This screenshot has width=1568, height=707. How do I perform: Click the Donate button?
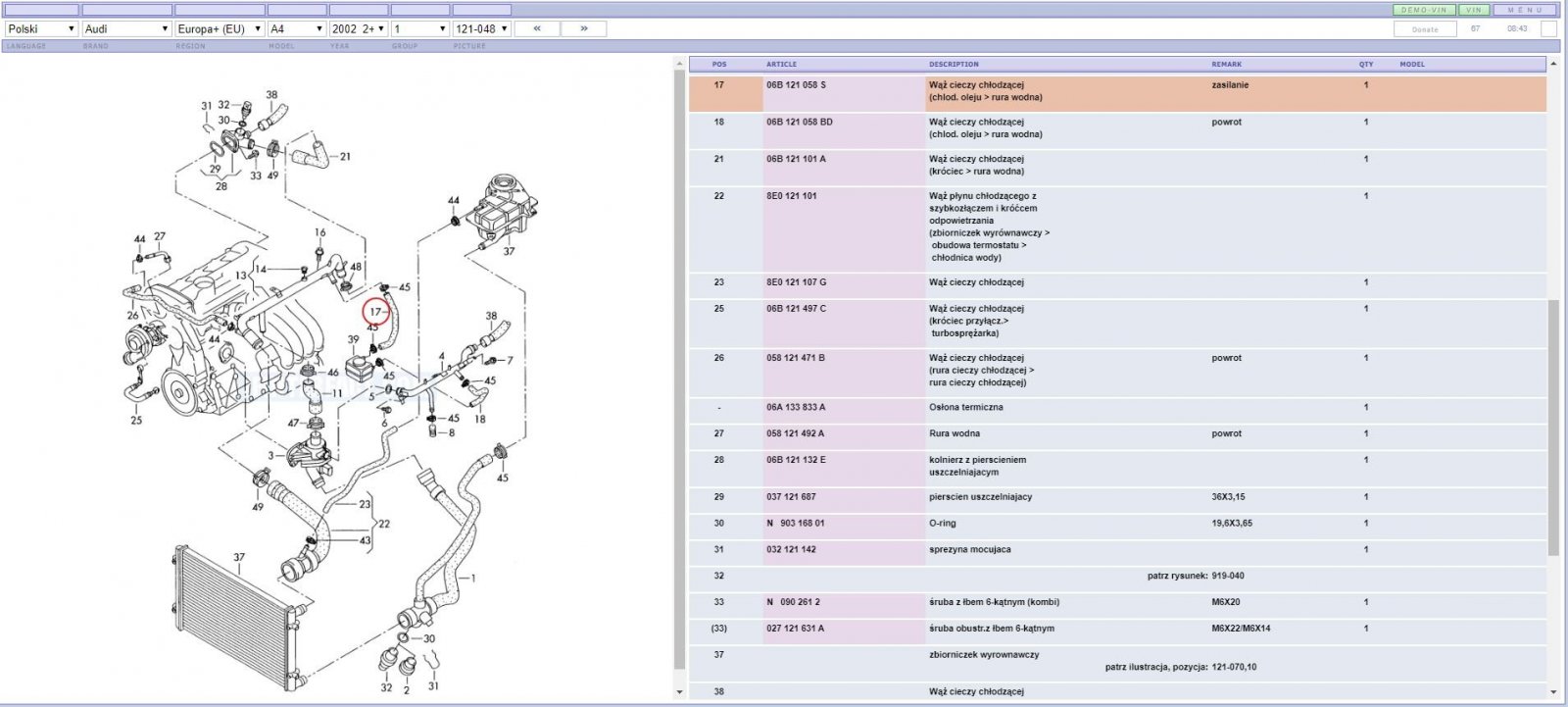pyautogui.click(x=1425, y=29)
